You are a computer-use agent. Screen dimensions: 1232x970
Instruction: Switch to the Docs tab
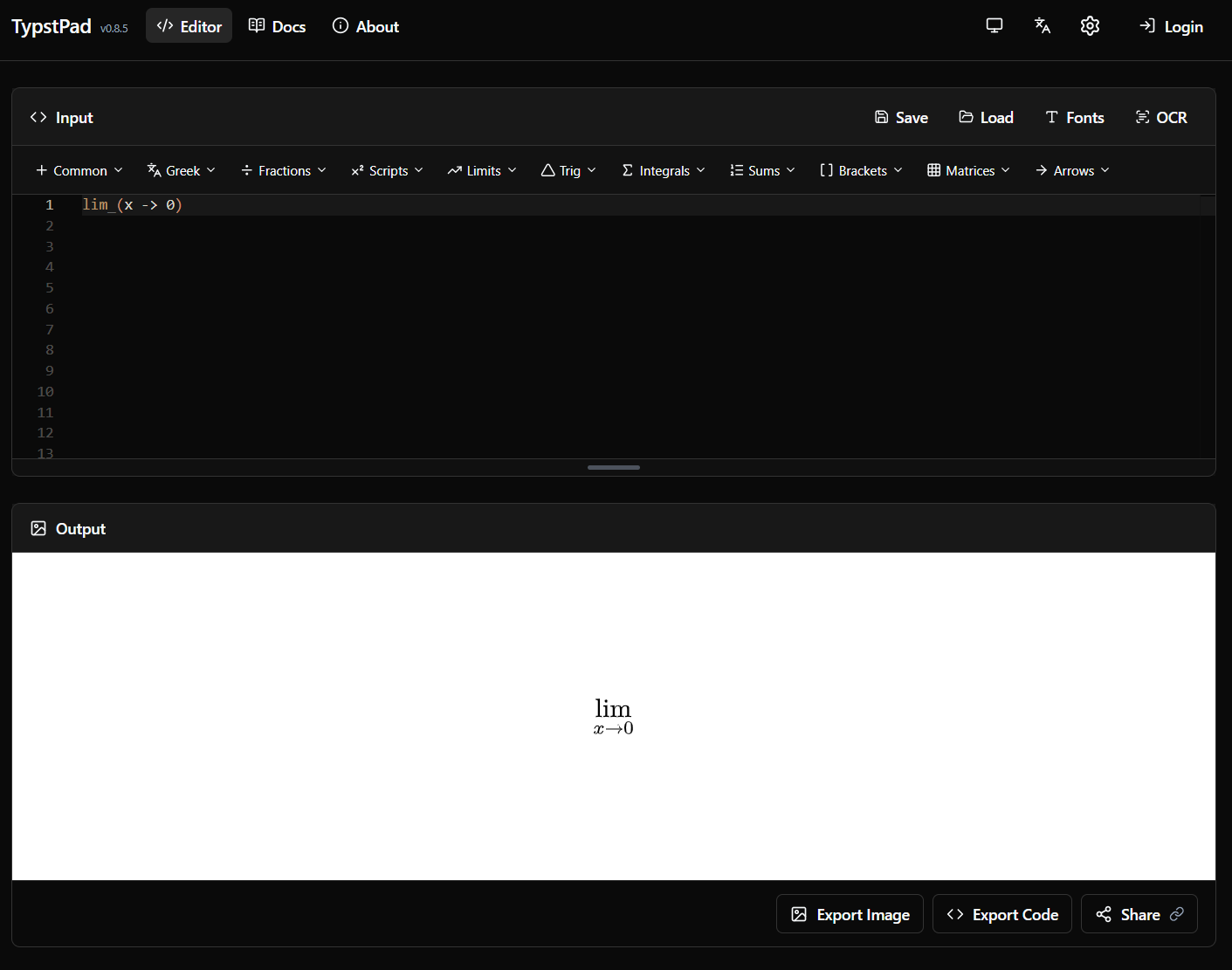277,27
